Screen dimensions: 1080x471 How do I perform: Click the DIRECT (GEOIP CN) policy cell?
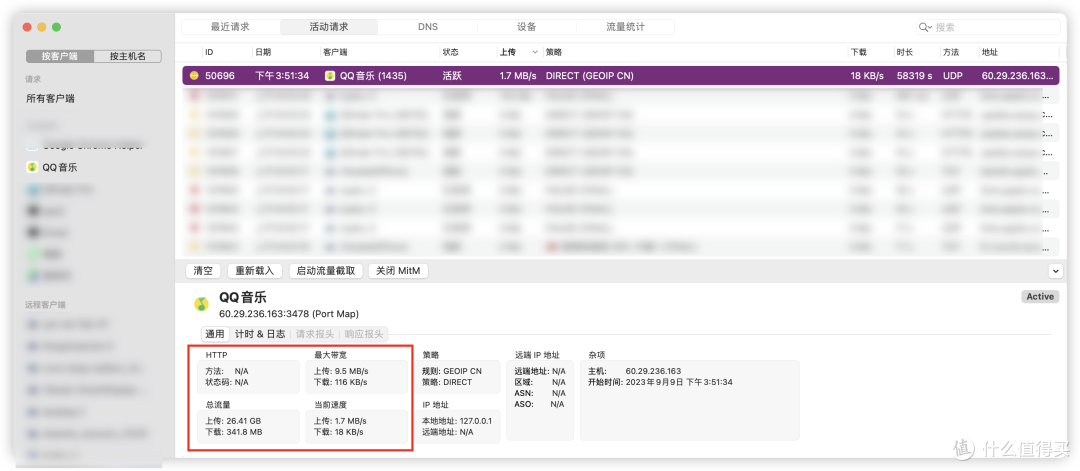[589, 76]
